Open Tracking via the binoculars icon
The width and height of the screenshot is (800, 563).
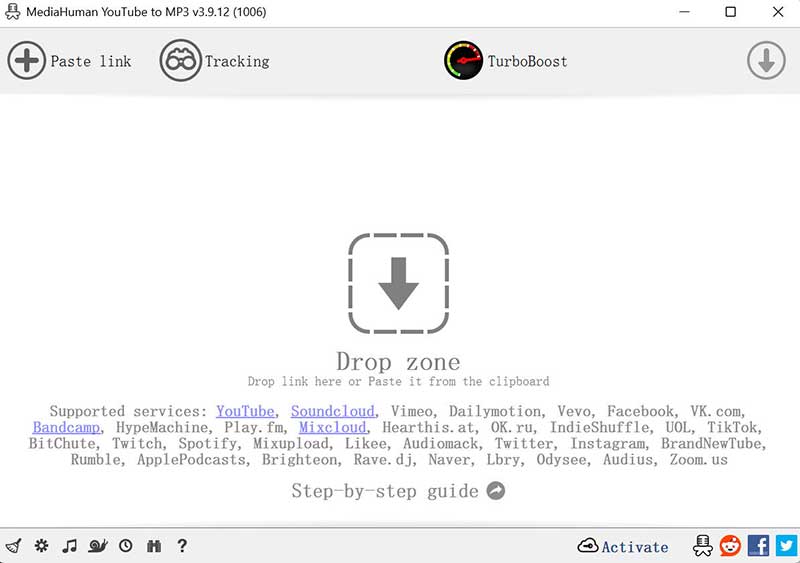pos(180,61)
